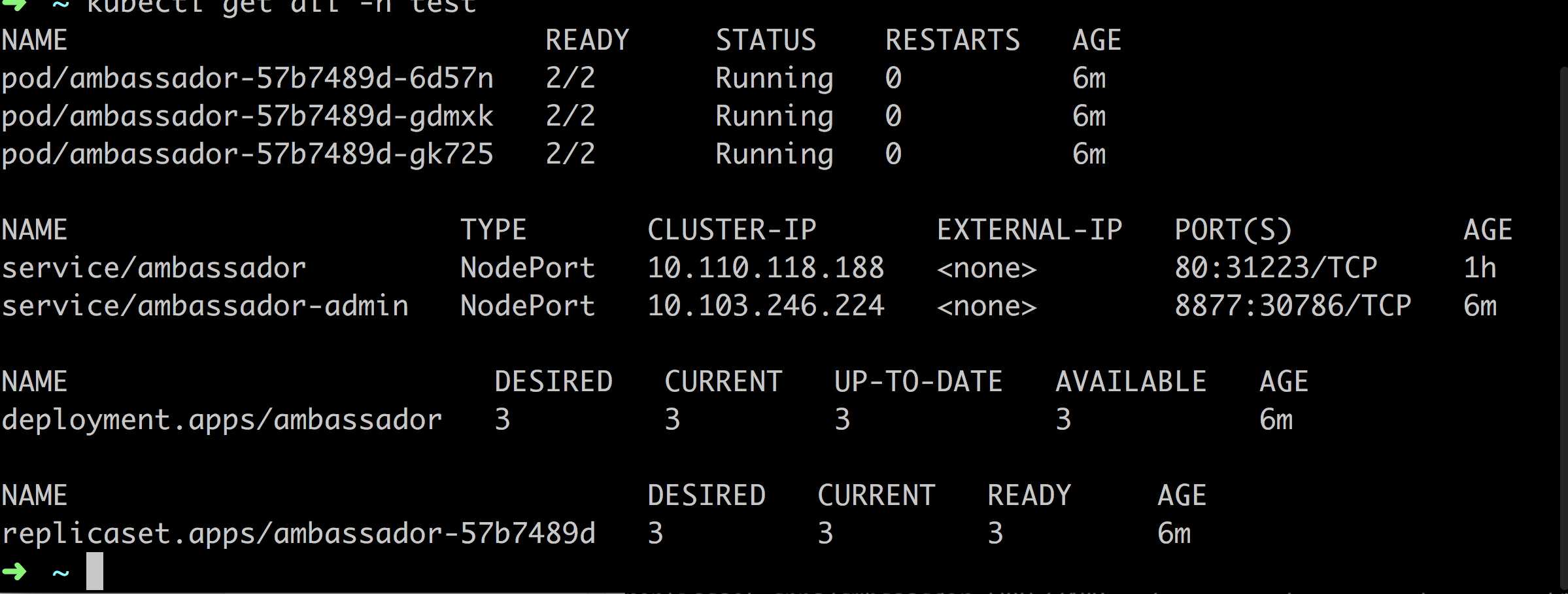Click replicaset.apps/ambassador-57b7489d text
1568x594 pixels.
(298, 535)
